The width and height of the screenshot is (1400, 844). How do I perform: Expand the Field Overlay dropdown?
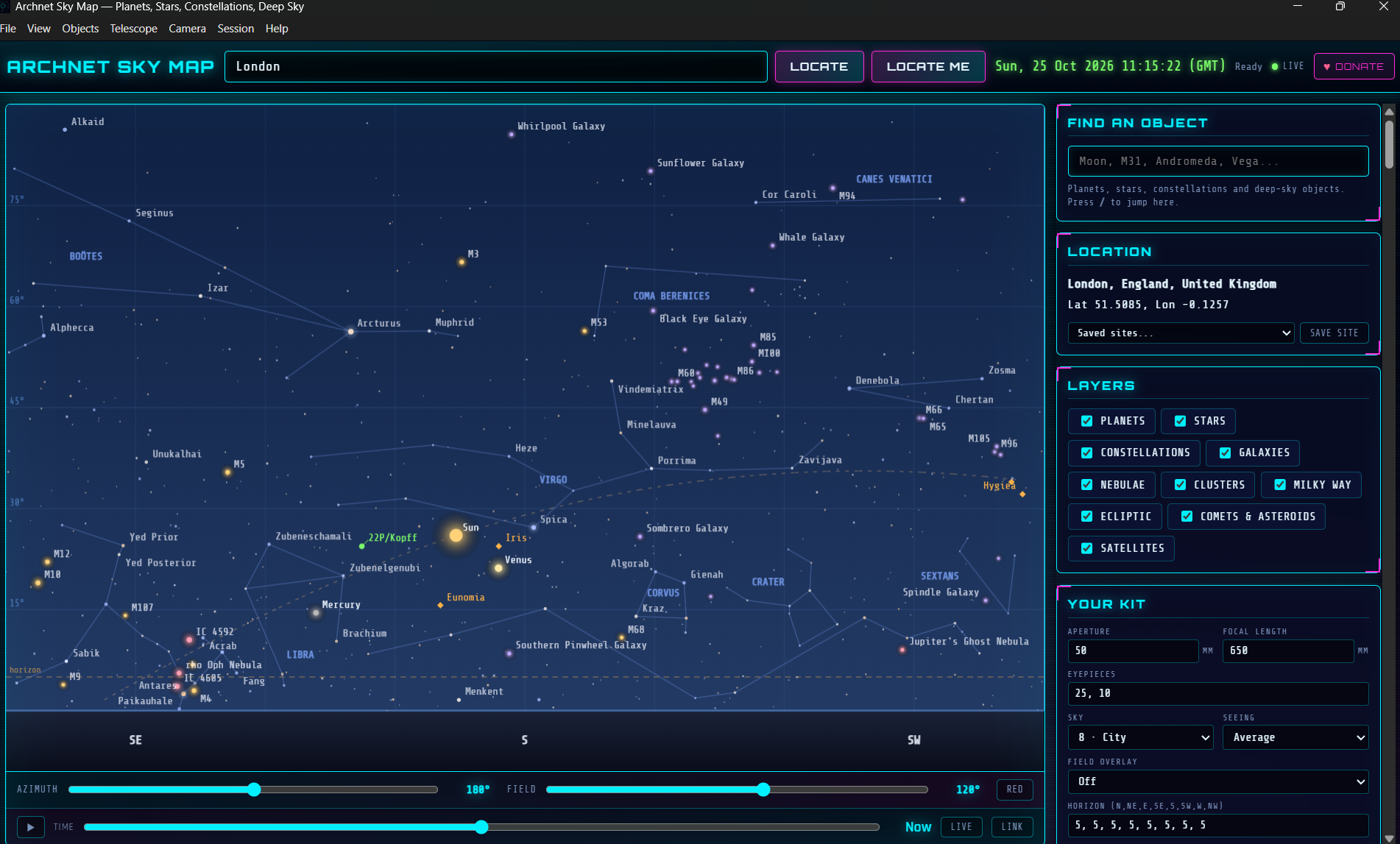1218,781
